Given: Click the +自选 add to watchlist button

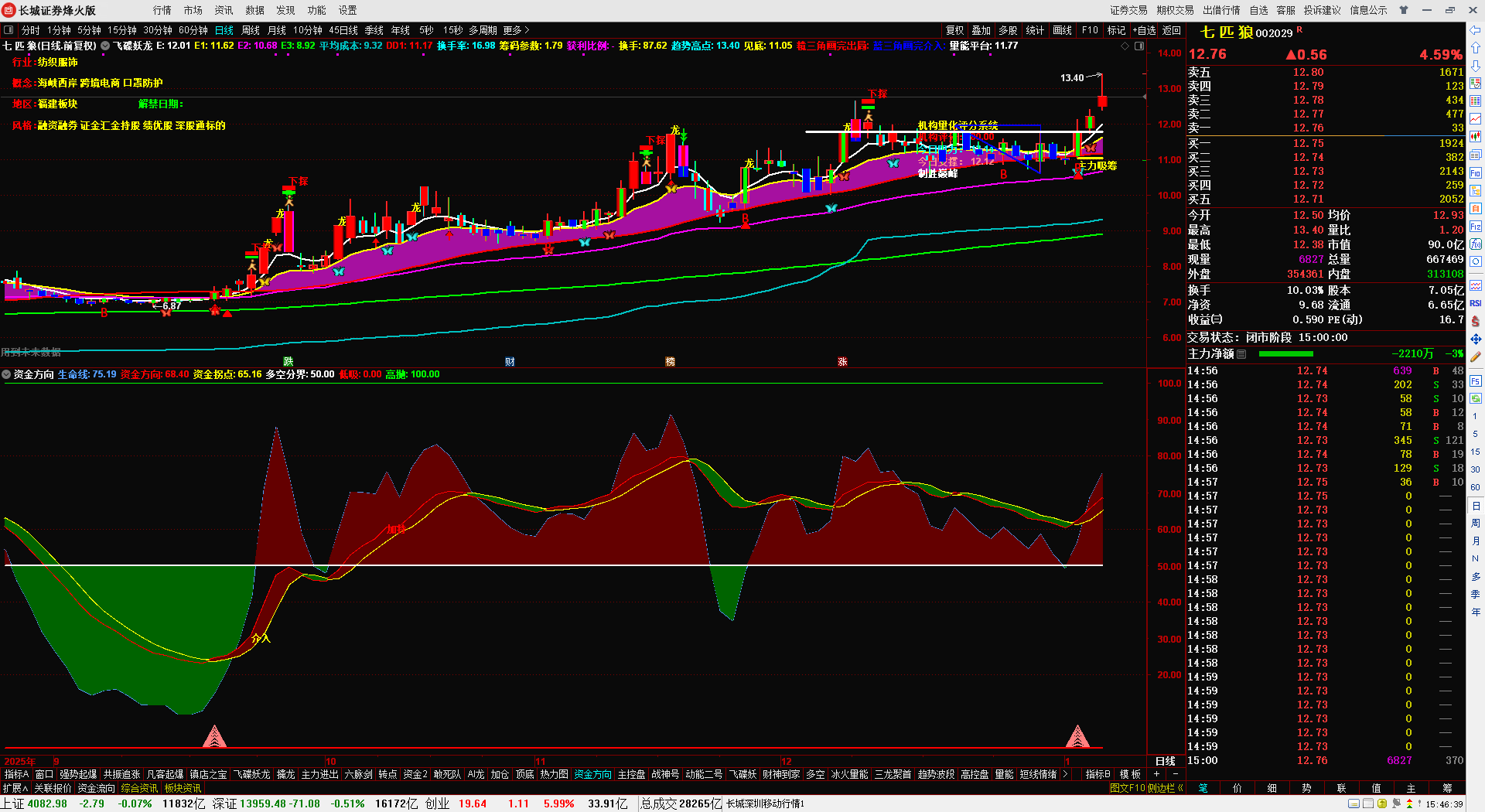Looking at the screenshot, I should (1145, 30).
